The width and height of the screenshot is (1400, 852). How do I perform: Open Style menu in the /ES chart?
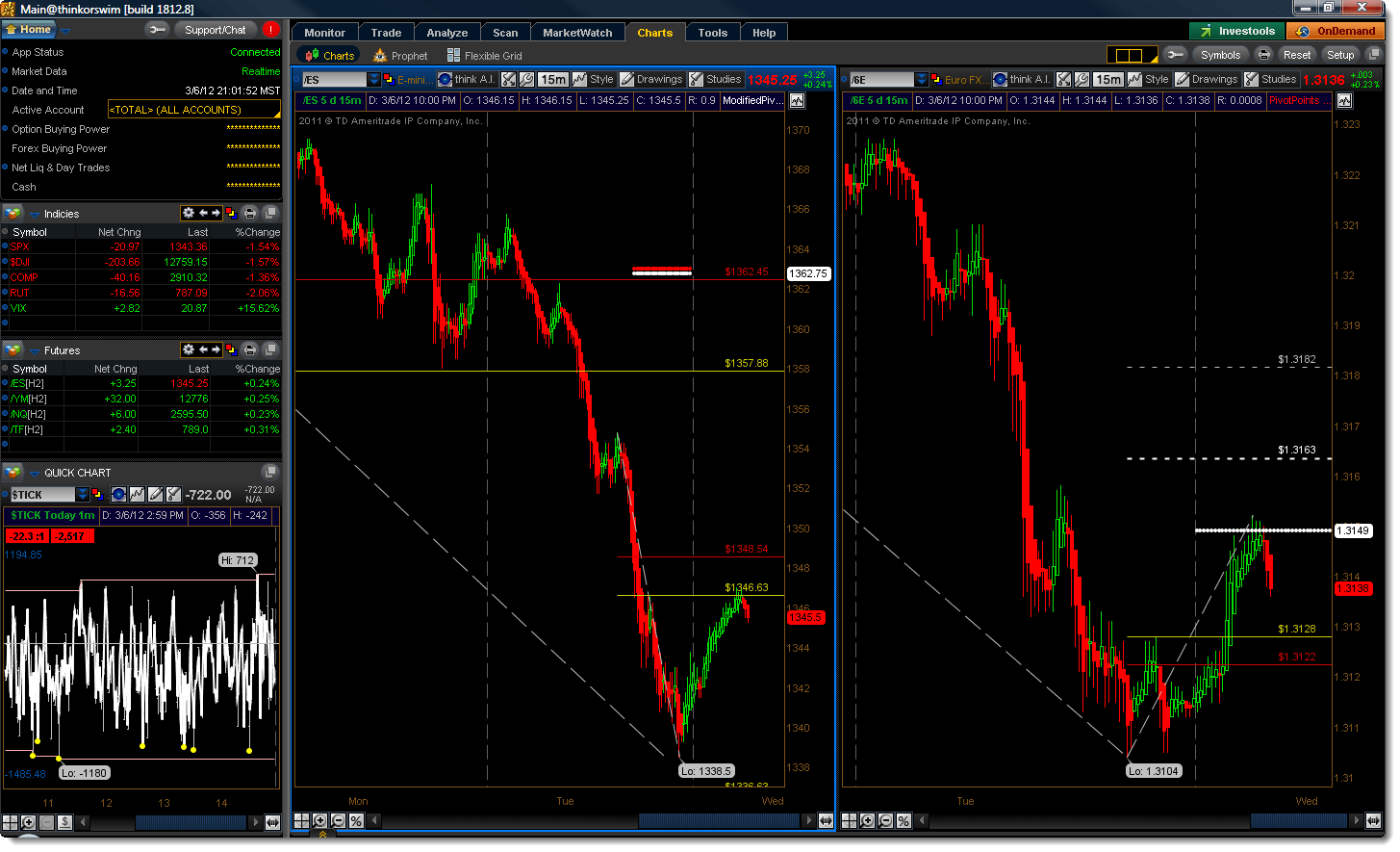pos(594,79)
